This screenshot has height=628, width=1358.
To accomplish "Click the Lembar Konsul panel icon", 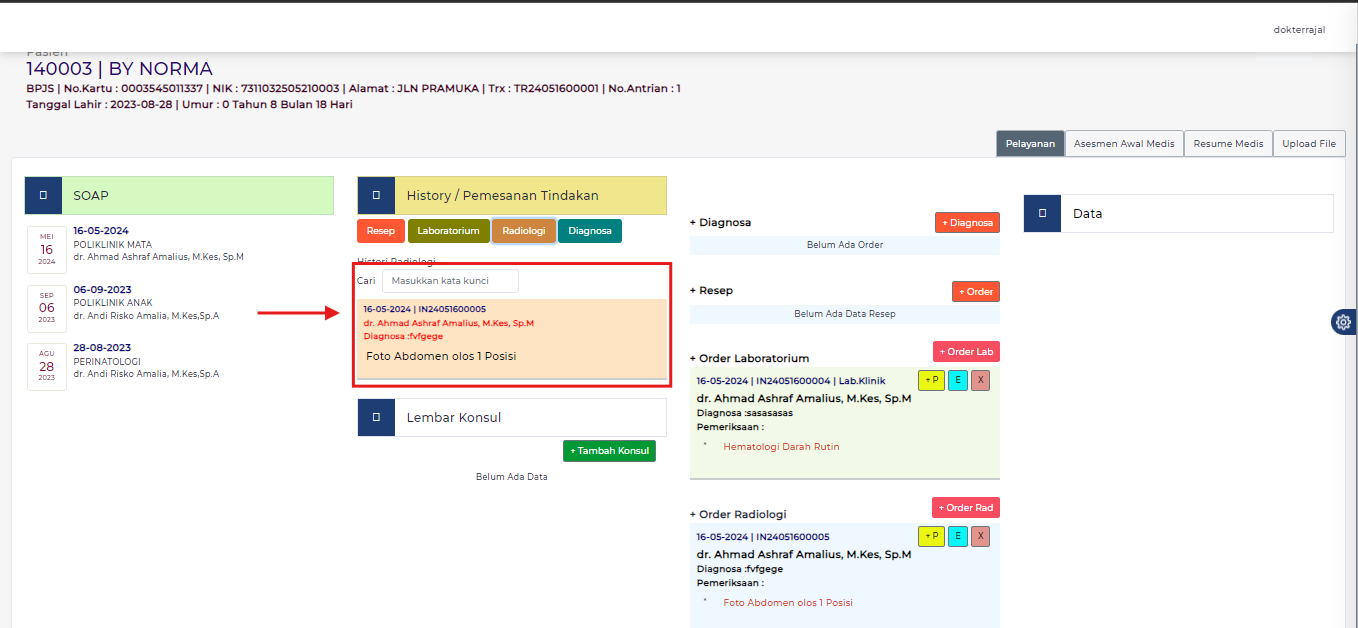I will [x=376, y=417].
